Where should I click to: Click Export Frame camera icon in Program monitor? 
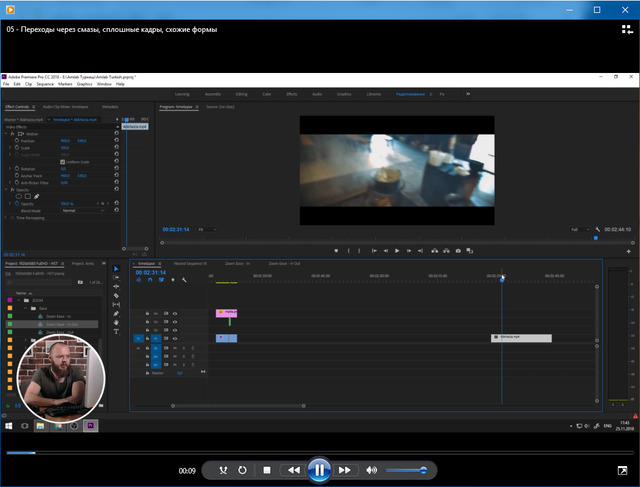pyautogui.click(x=458, y=250)
